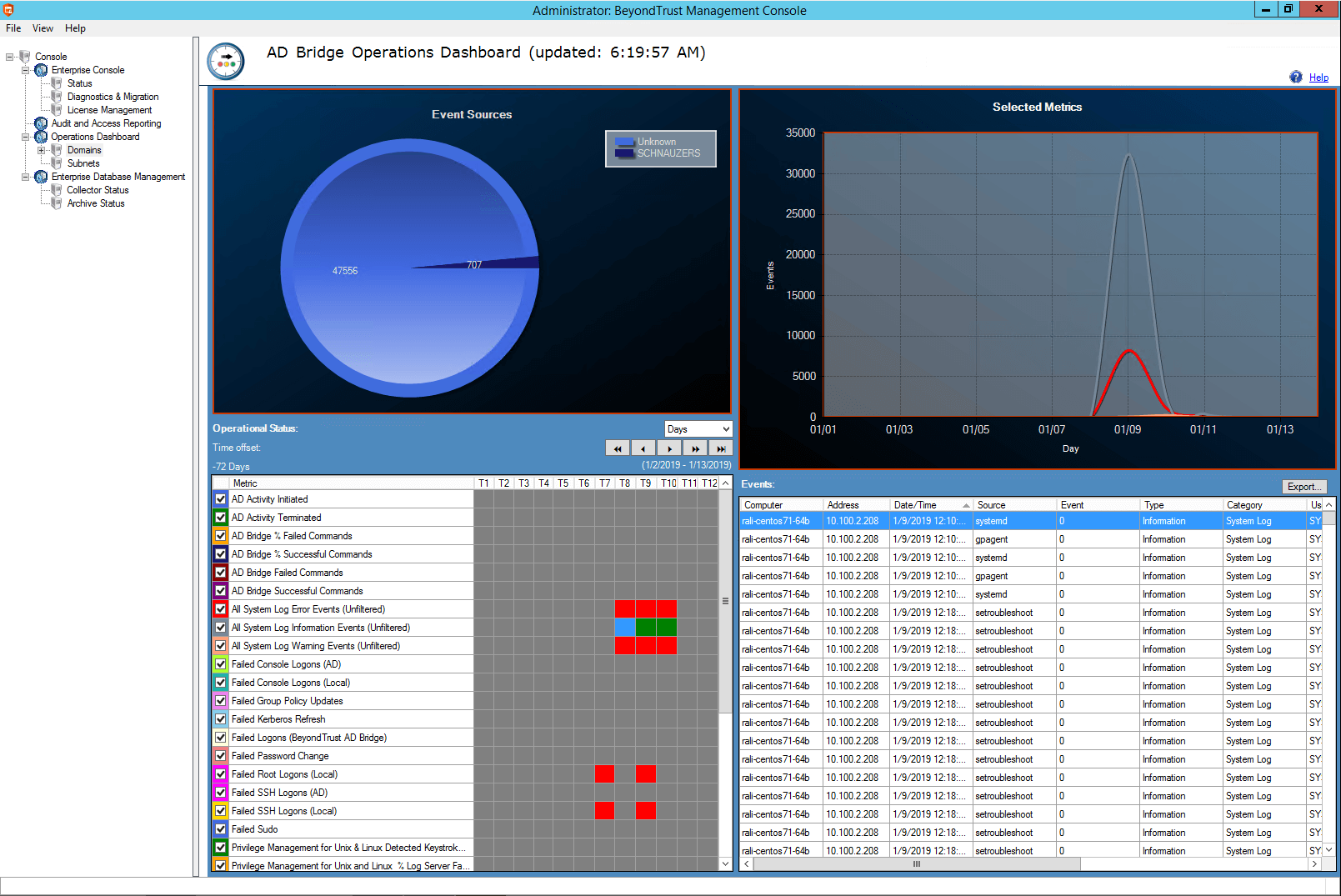This screenshot has width=1341, height=896.
Task: Click the Collector Status server icon
Action: [57, 190]
